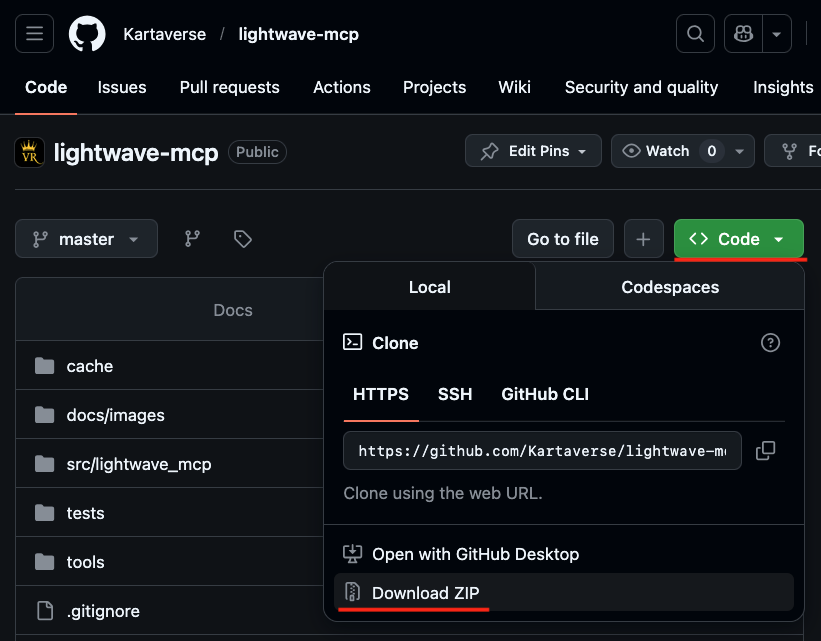
Task: Open the Insights tab
Action: 783,87
